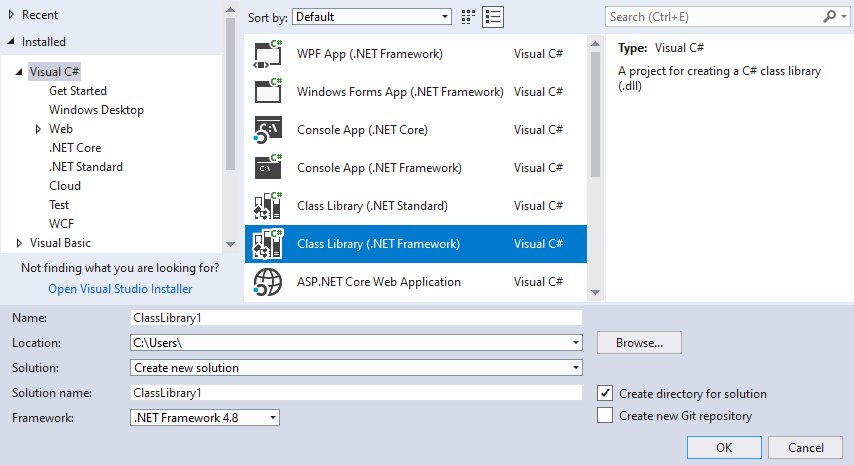854x465 pixels.
Task: Expand the Recent node
Action: 11,15
